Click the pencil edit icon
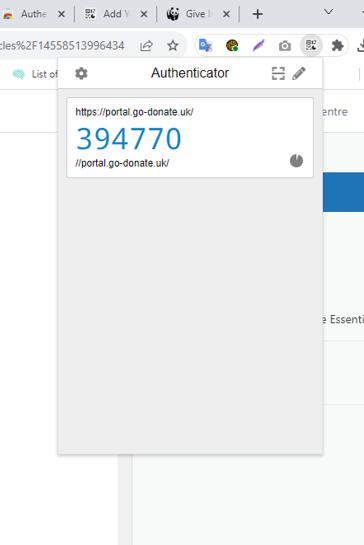 (x=299, y=73)
